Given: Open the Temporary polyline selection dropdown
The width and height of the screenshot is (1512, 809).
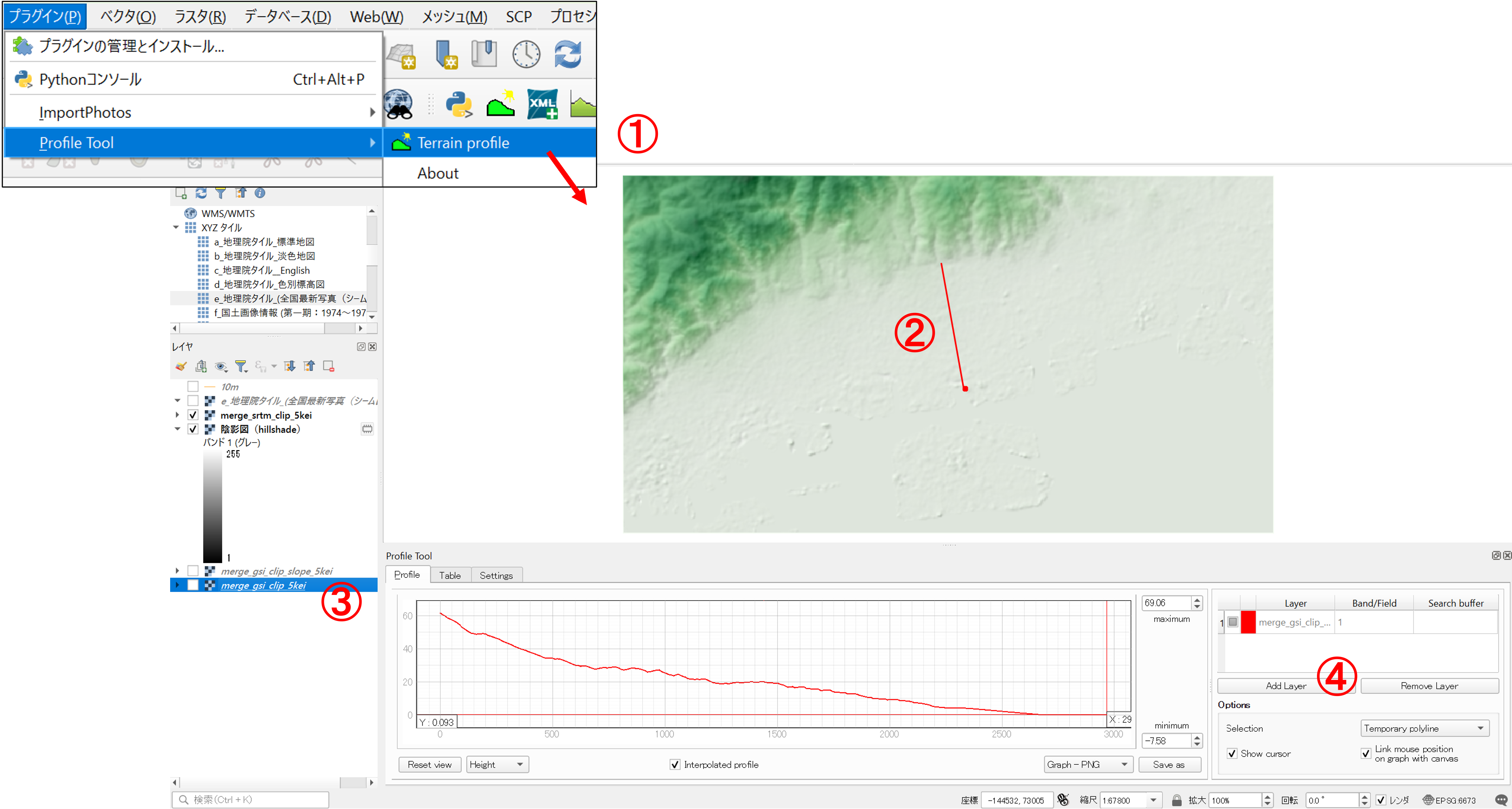Looking at the screenshot, I should point(1424,729).
